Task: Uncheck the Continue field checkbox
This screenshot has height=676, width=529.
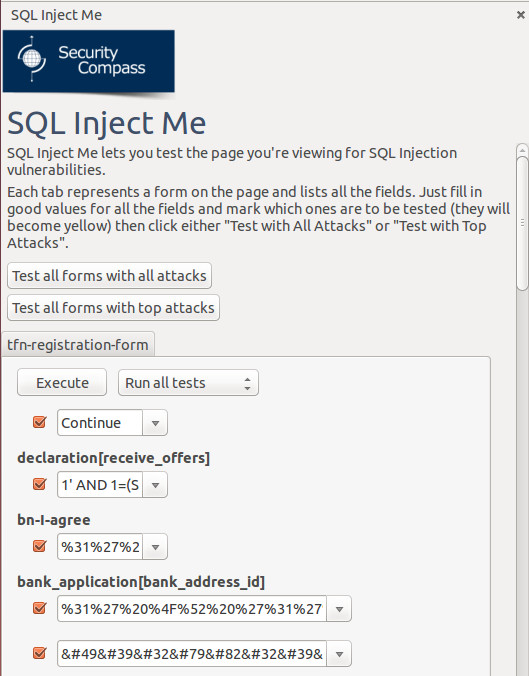Action: coord(40,422)
